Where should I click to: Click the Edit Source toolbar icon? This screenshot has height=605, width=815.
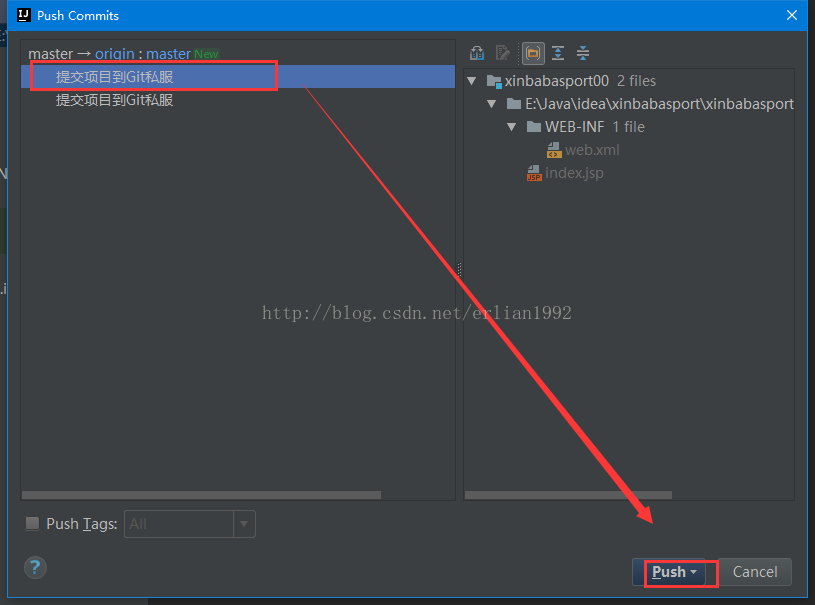[503, 53]
